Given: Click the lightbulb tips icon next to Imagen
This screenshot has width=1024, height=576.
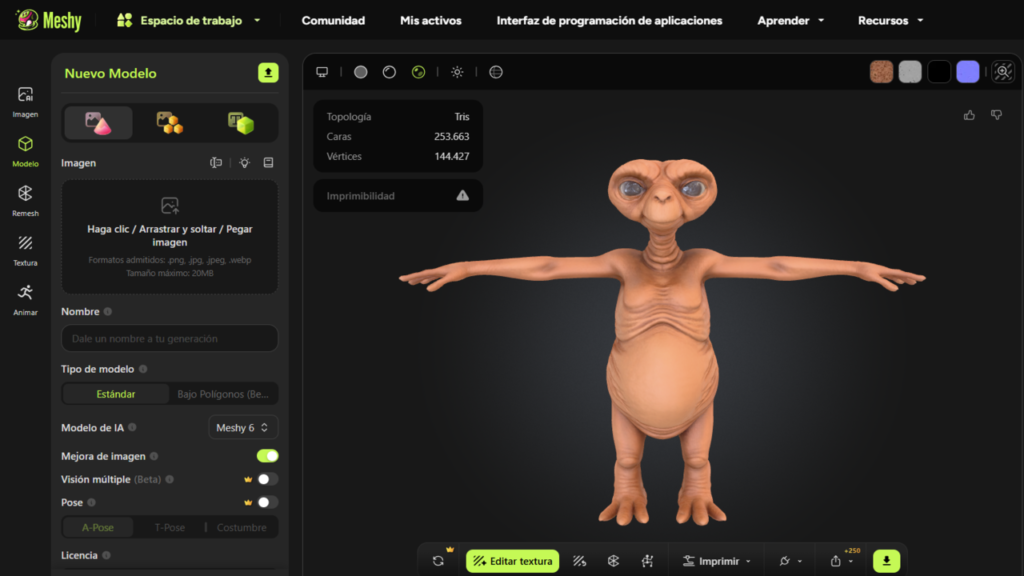Looking at the screenshot, I should [244, 163].
